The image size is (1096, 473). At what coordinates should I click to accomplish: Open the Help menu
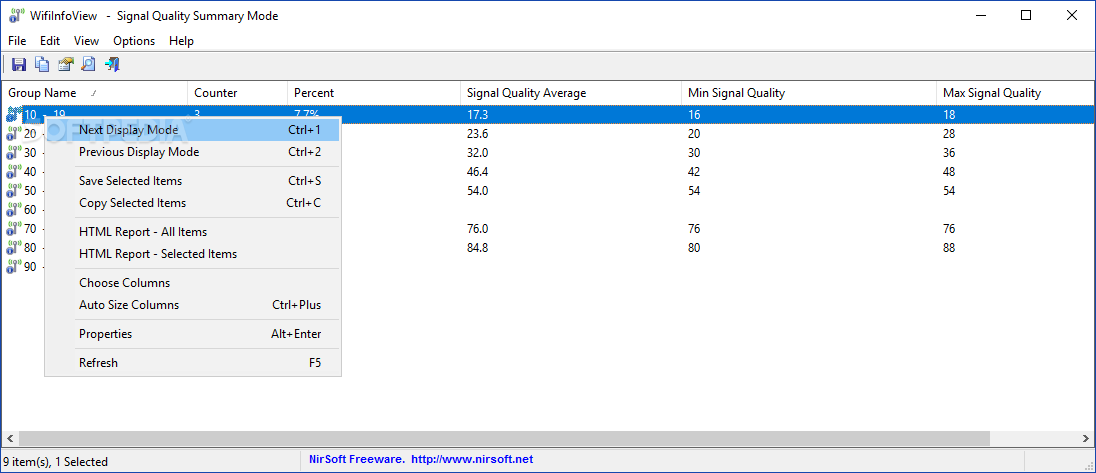click(x=181, y=41)
